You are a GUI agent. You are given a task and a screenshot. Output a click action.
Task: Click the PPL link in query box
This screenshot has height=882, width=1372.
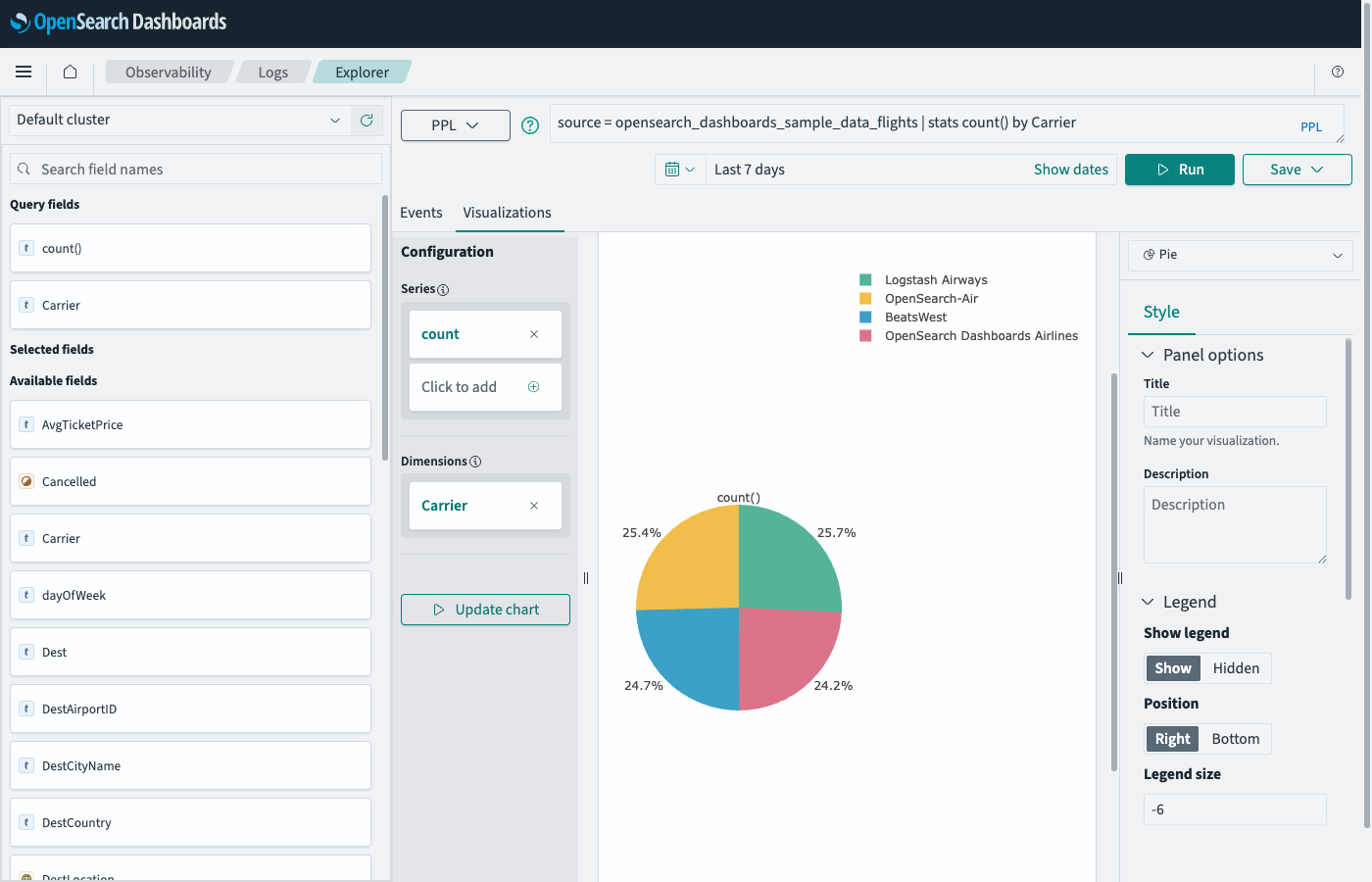point(1311,127)
